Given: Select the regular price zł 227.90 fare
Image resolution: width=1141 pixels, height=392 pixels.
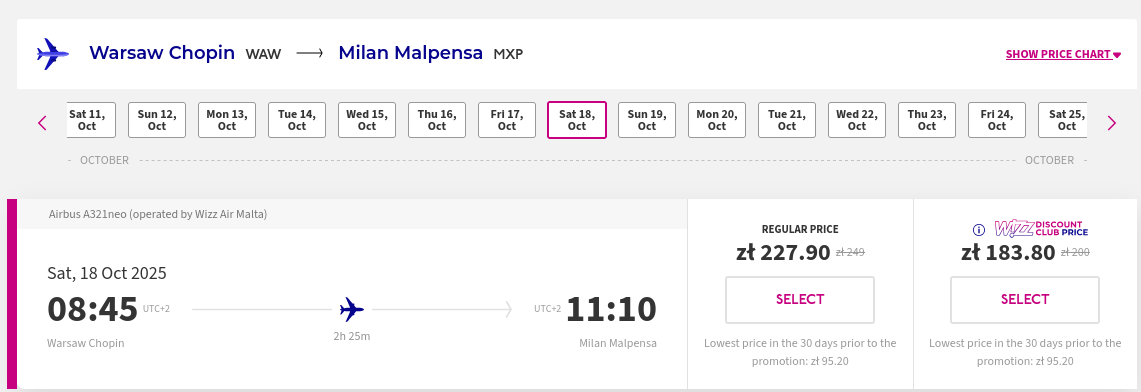Looking at the screenshot, I should pos(800,300).
